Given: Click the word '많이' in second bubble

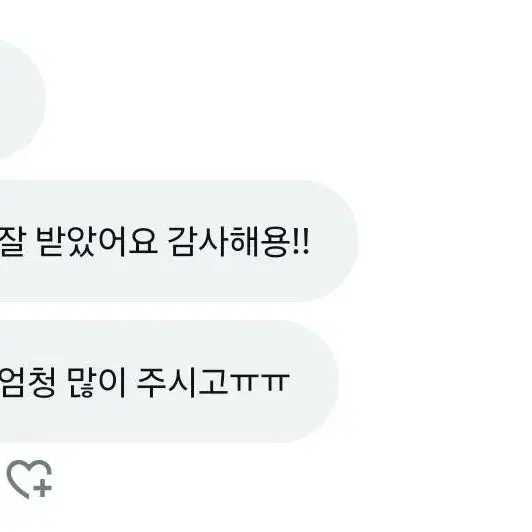Looking at the screenshot, I should pyautogui.click(x=96, y=382).
